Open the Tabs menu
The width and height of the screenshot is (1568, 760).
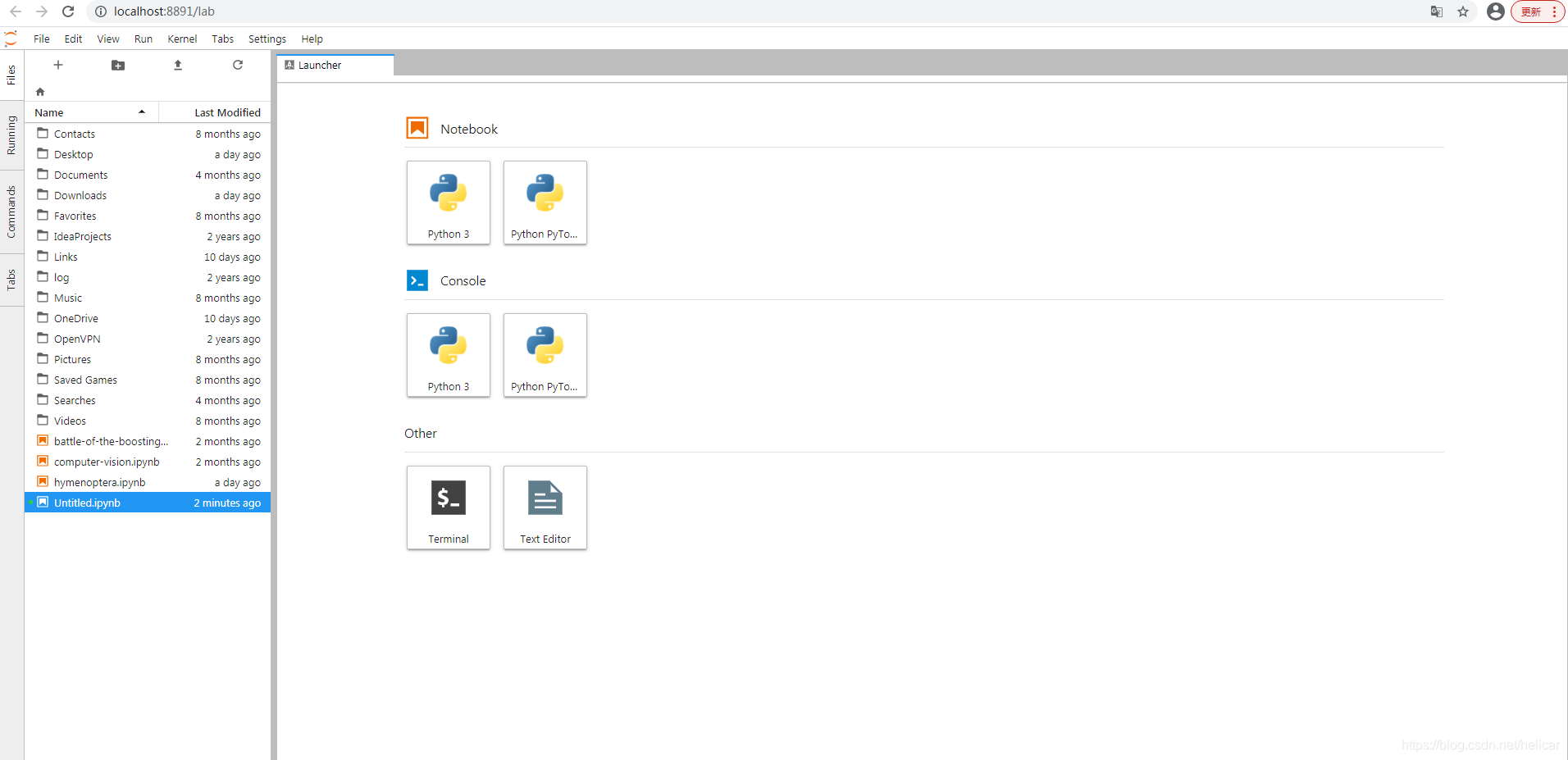point(222,39)
